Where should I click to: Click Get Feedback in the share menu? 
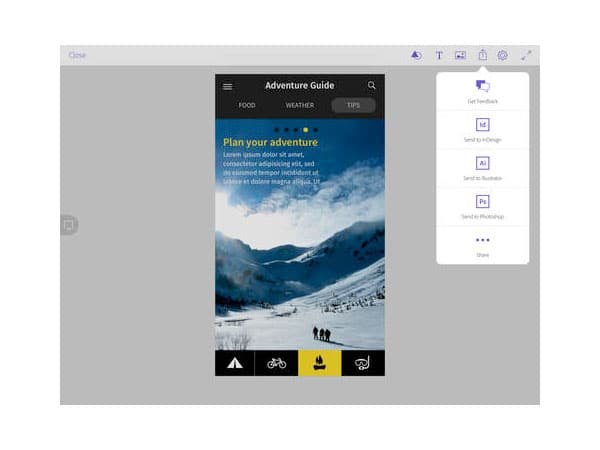482,92
